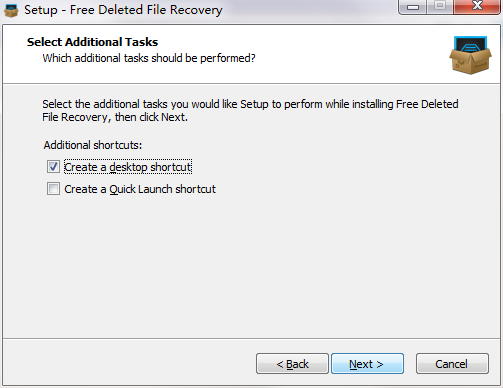Go back with the Back button
The height and width of the screenshot is (388, 503).
pos(292,364)
